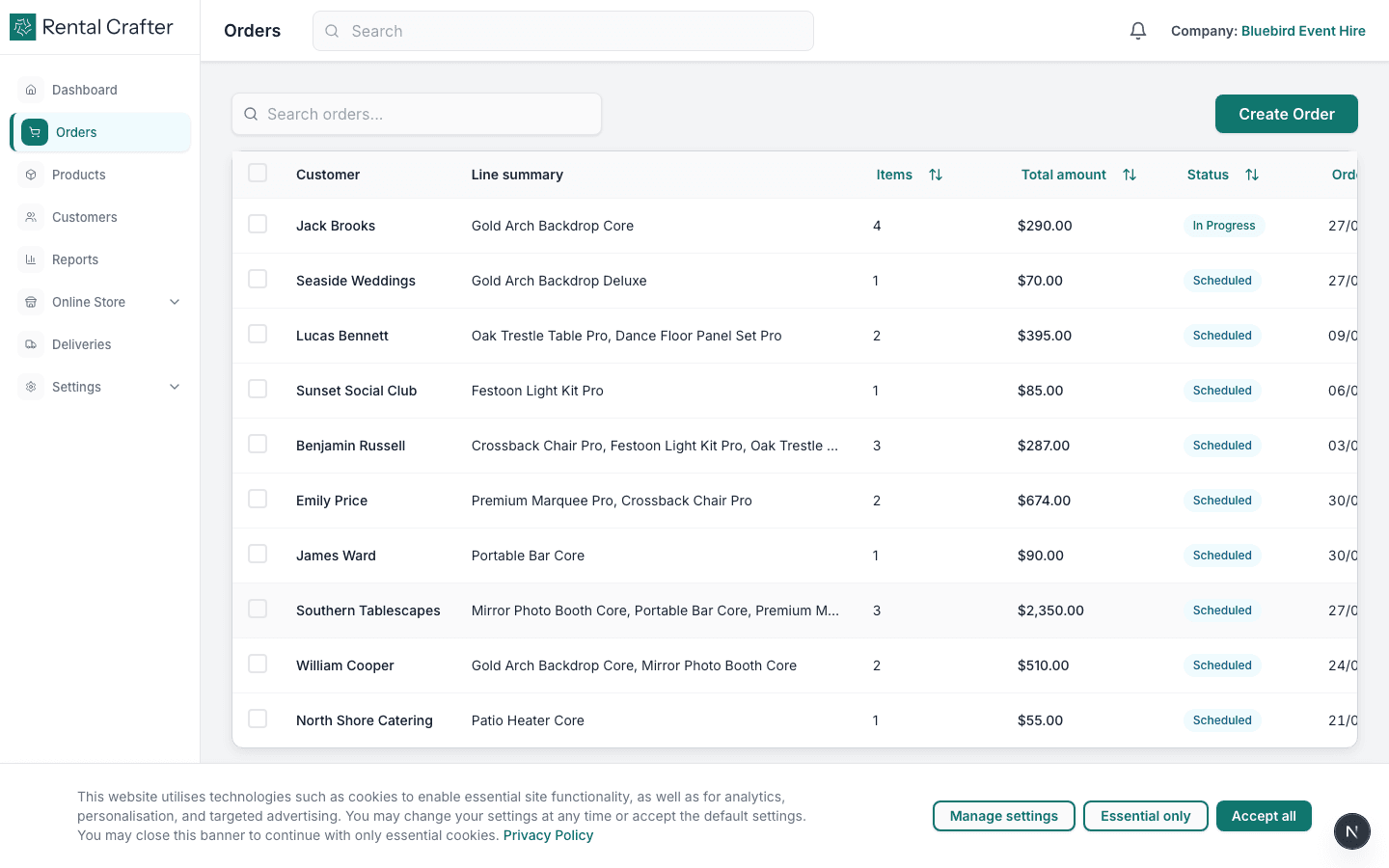
Task: Click the Customer column header
Action: [x=328, y=175]
